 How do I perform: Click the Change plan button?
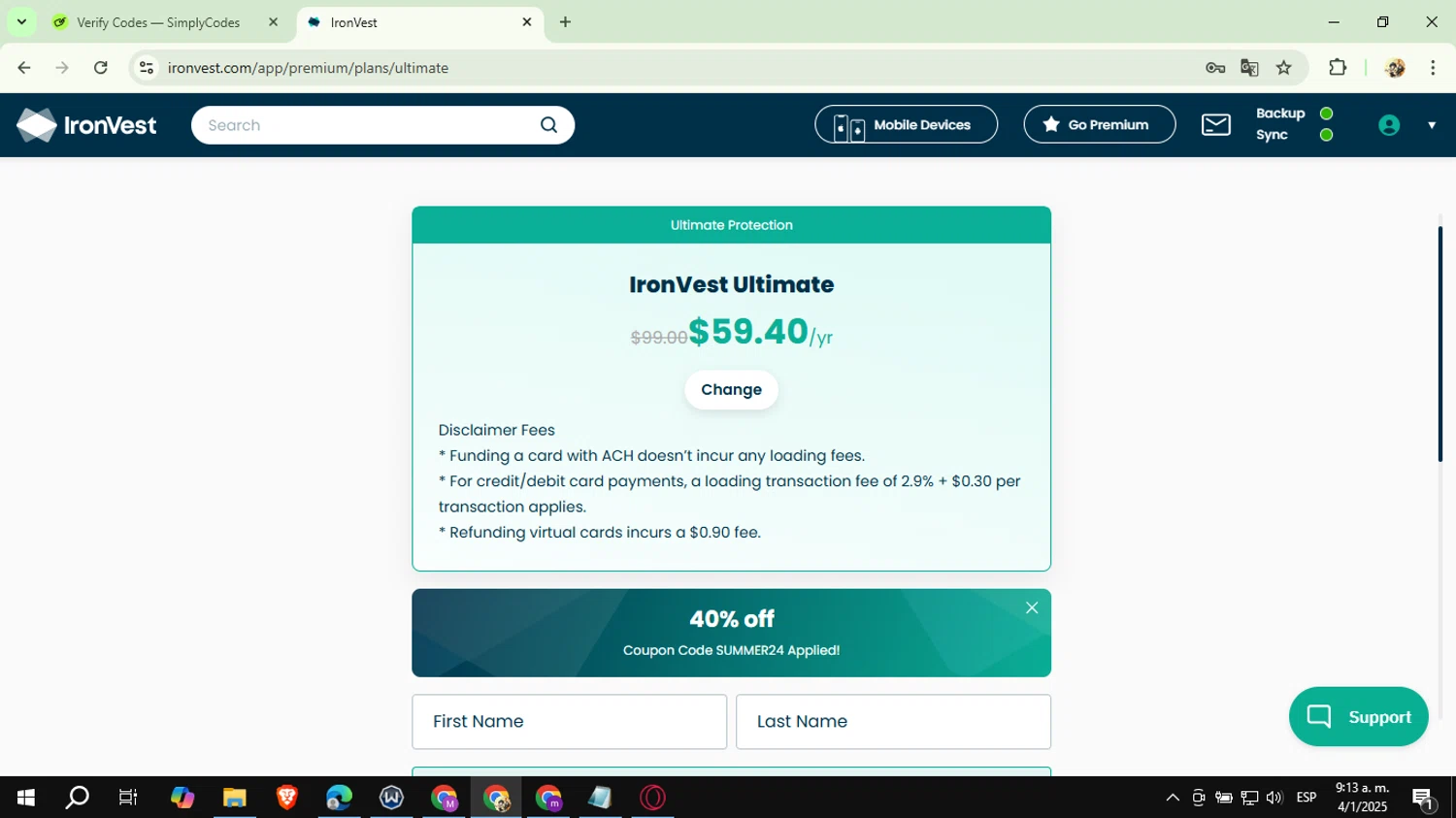731,389
